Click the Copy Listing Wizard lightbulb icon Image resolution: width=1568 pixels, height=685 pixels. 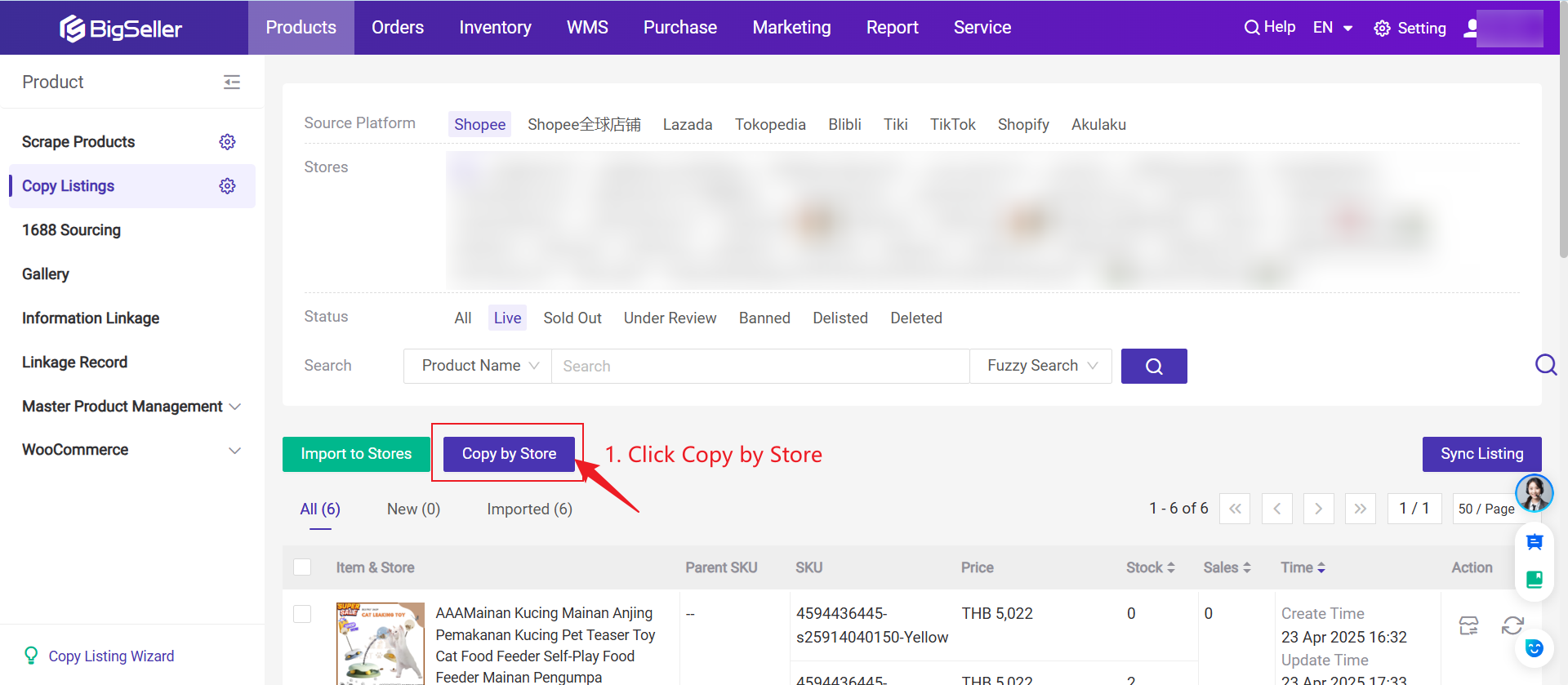pyautogui.click(x=31, y=656)
